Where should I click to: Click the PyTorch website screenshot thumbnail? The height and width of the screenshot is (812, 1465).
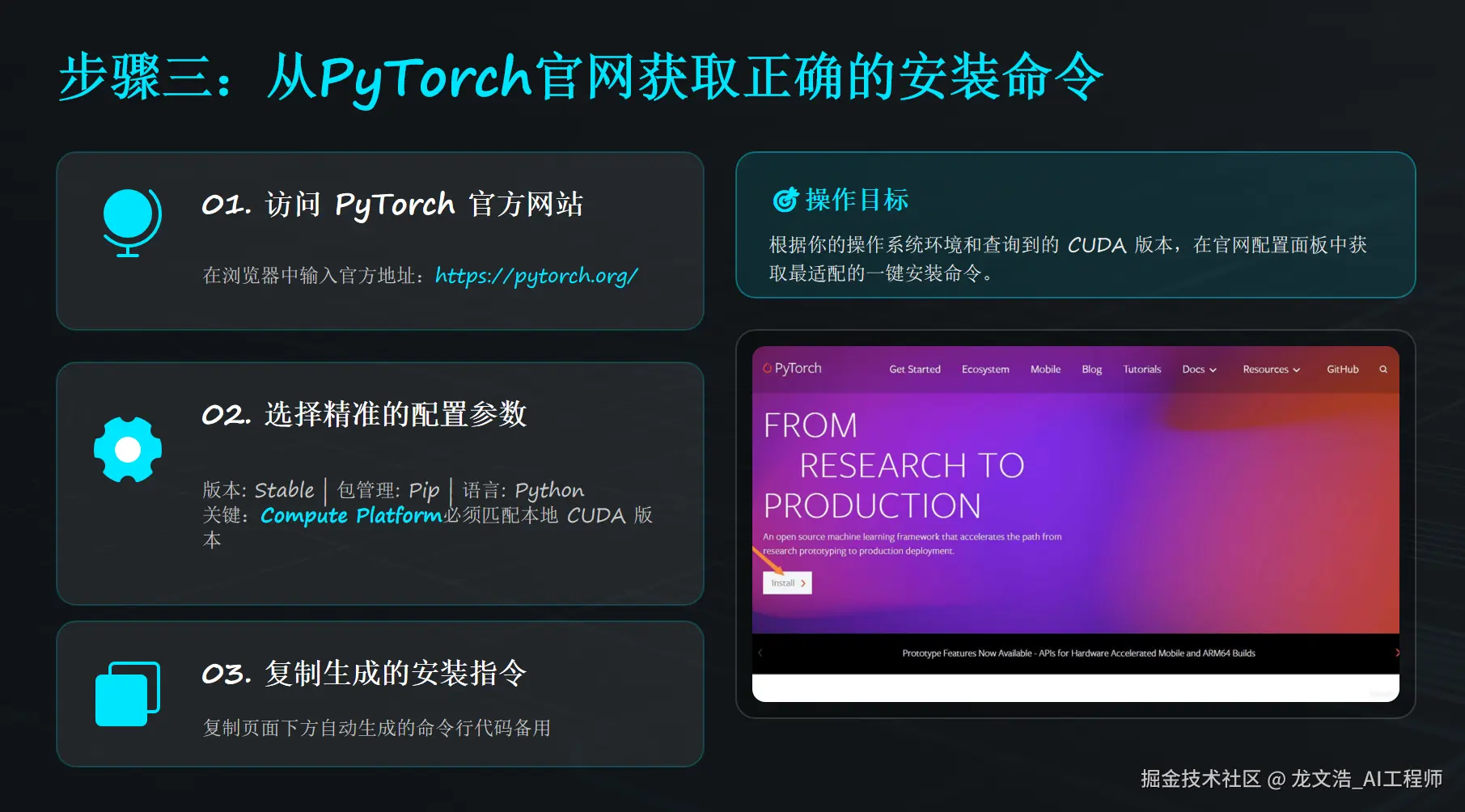click(1076, 524)
